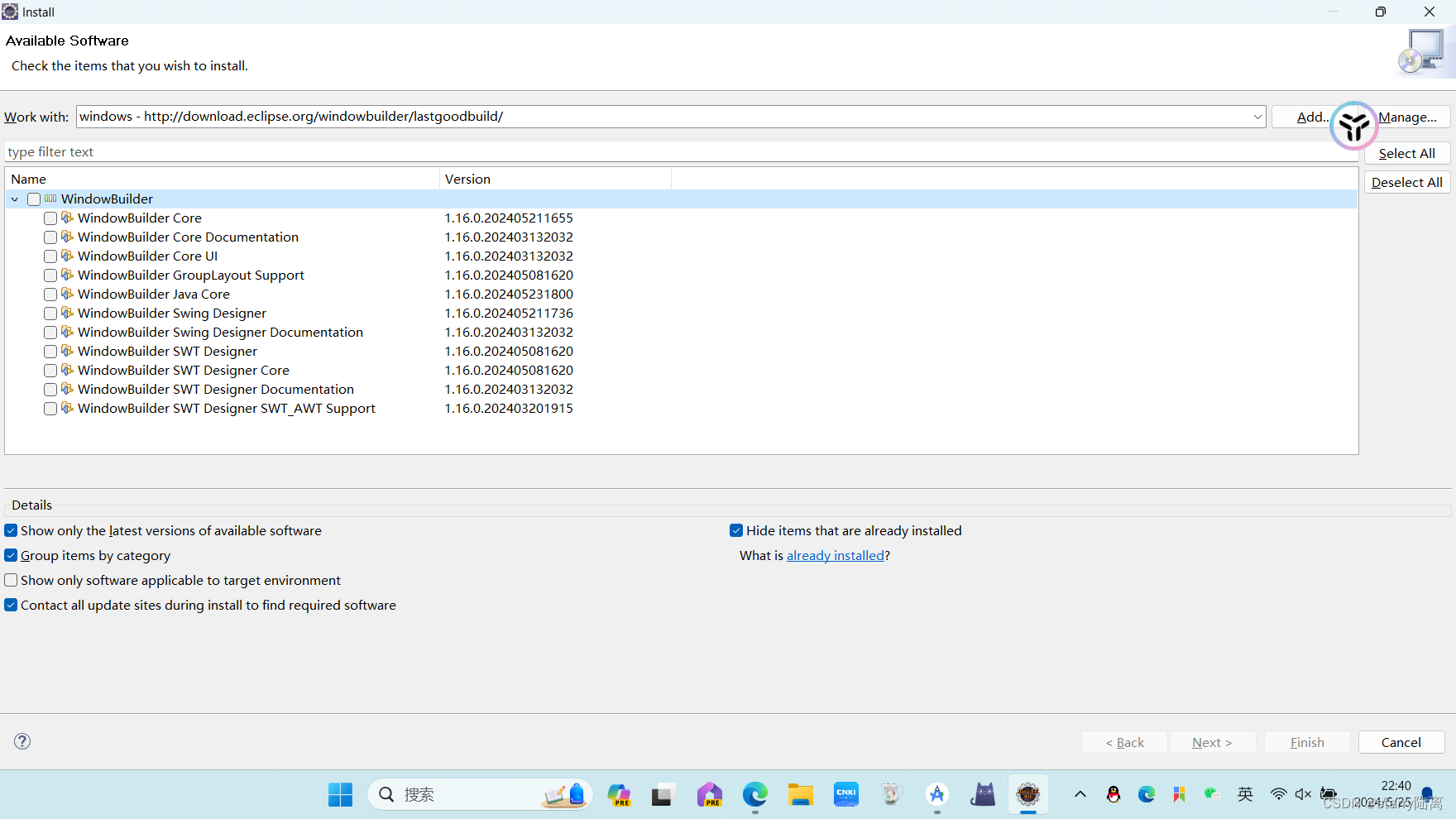Check the top-level WindowBuilder category checkbox
This screenshot has width=1456, height=819.
click(x=34, y=199)
